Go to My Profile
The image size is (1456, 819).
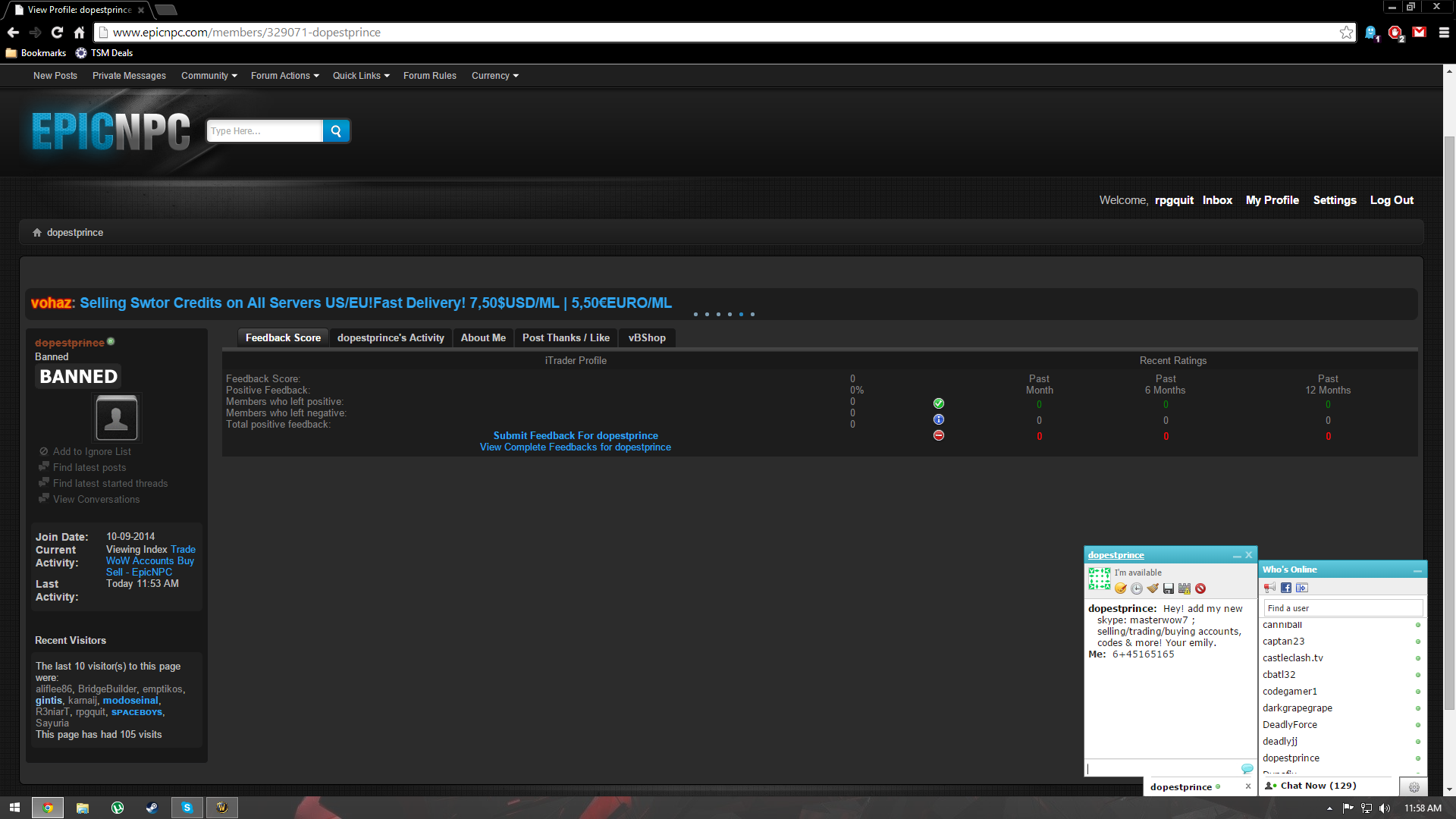point(1272,200)
